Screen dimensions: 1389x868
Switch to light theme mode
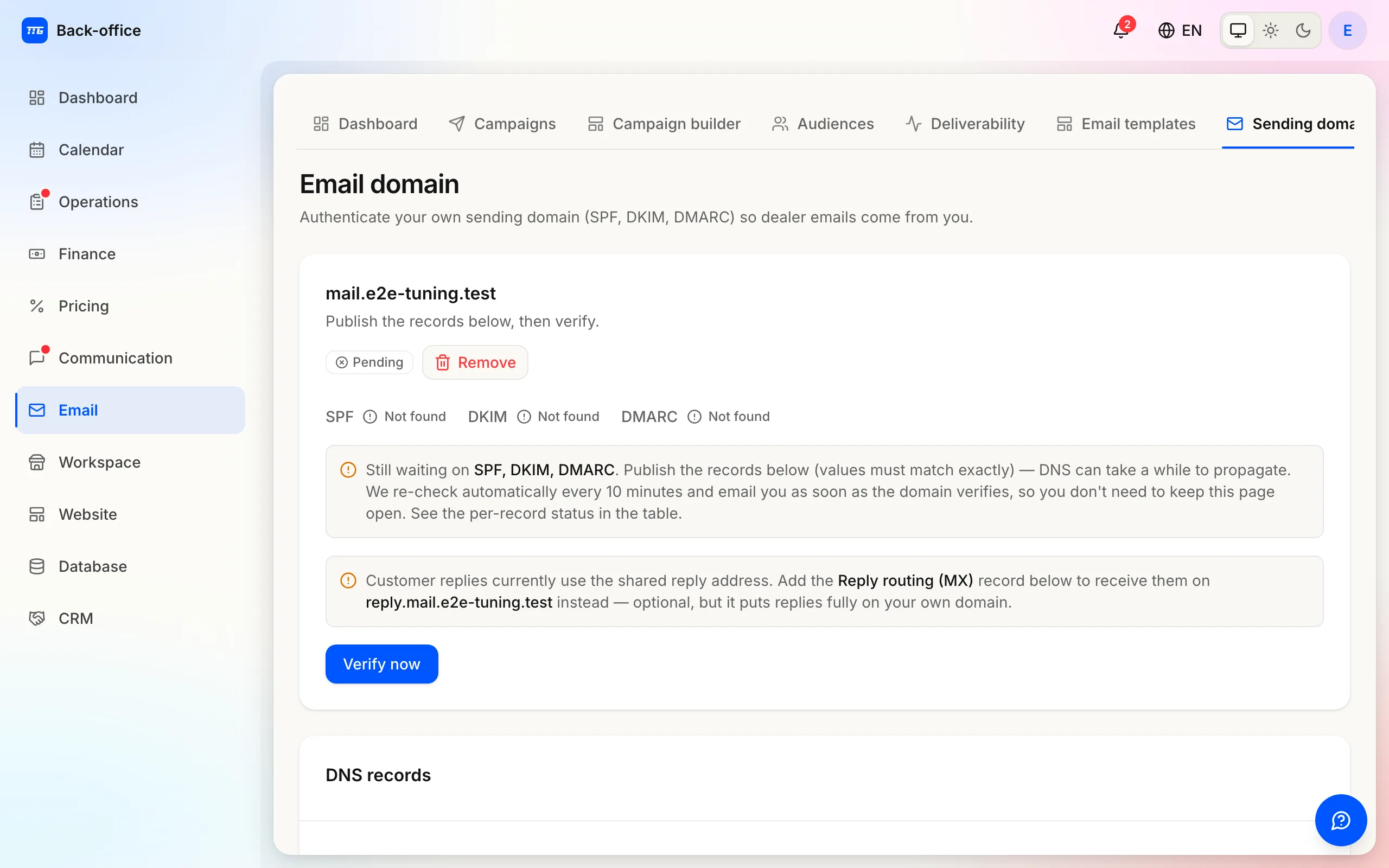tap(1271, 30)
